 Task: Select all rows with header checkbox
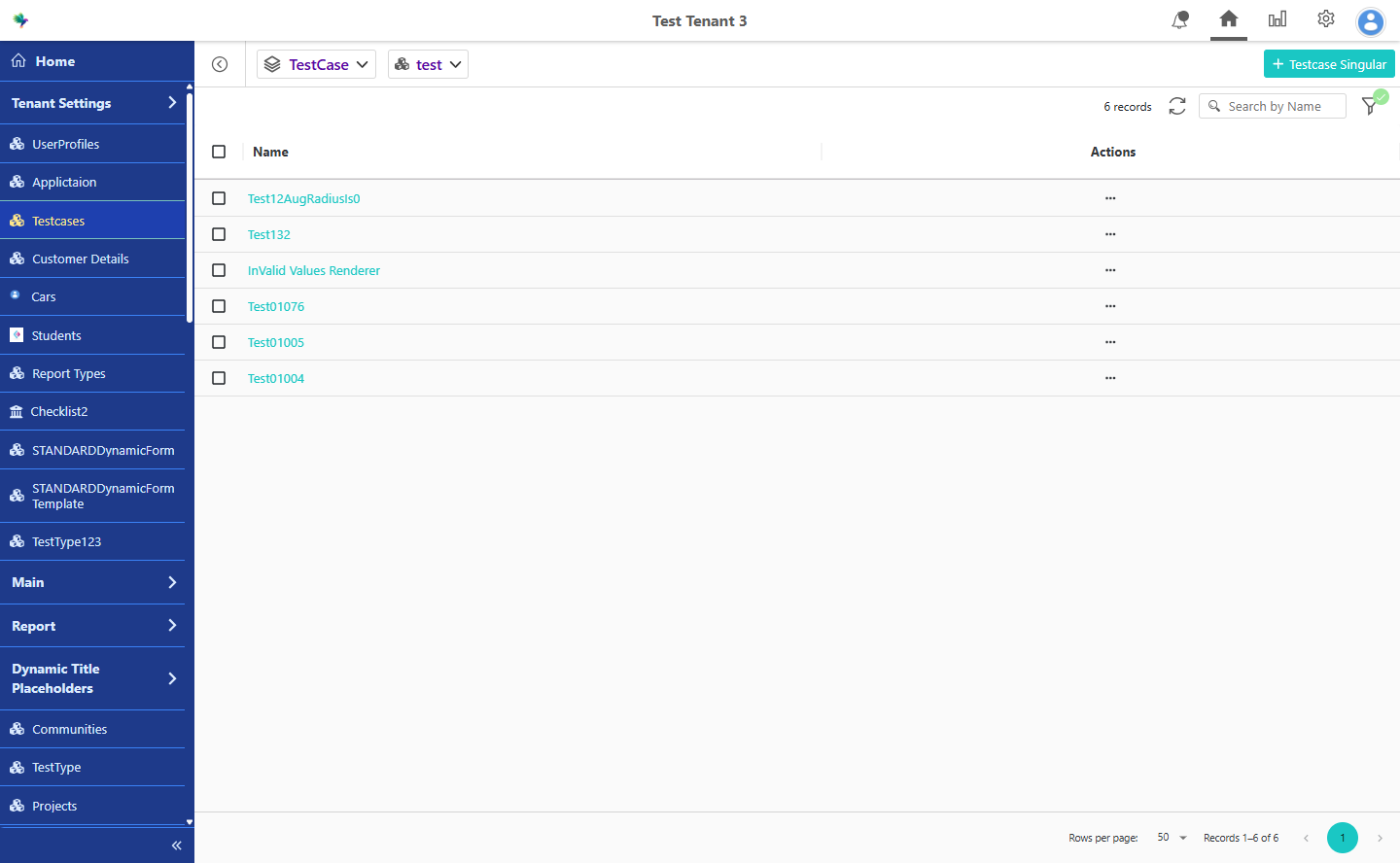219,152
